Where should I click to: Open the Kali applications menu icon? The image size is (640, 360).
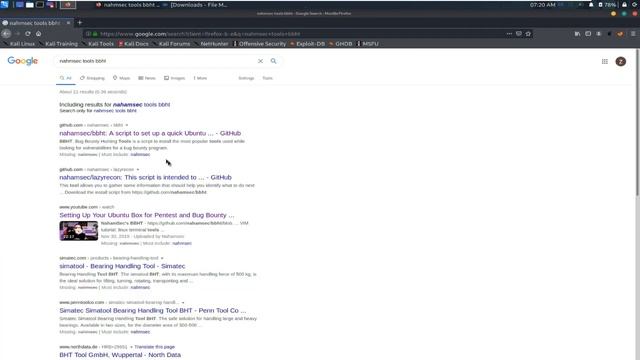(x=4, y=4)
